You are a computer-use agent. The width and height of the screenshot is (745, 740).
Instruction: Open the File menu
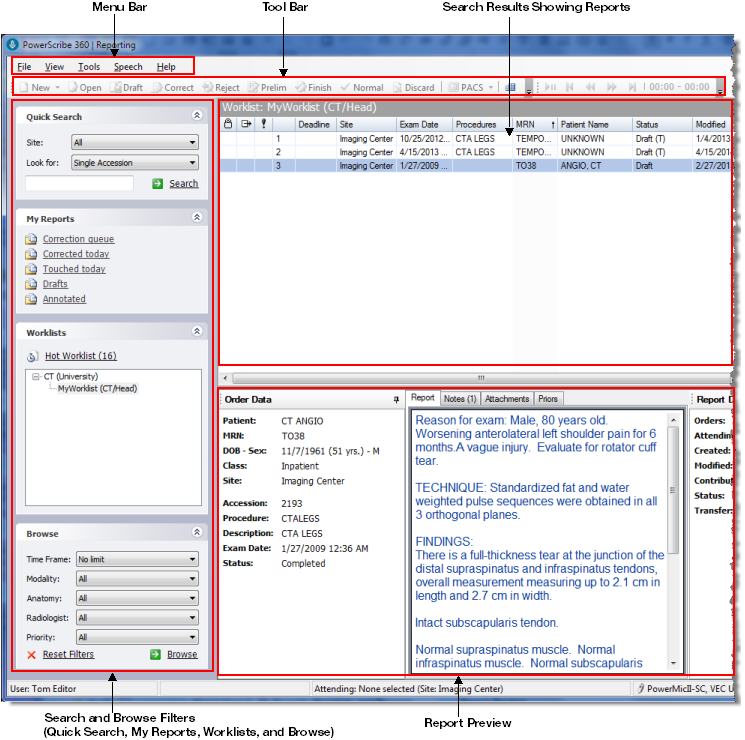24,67
